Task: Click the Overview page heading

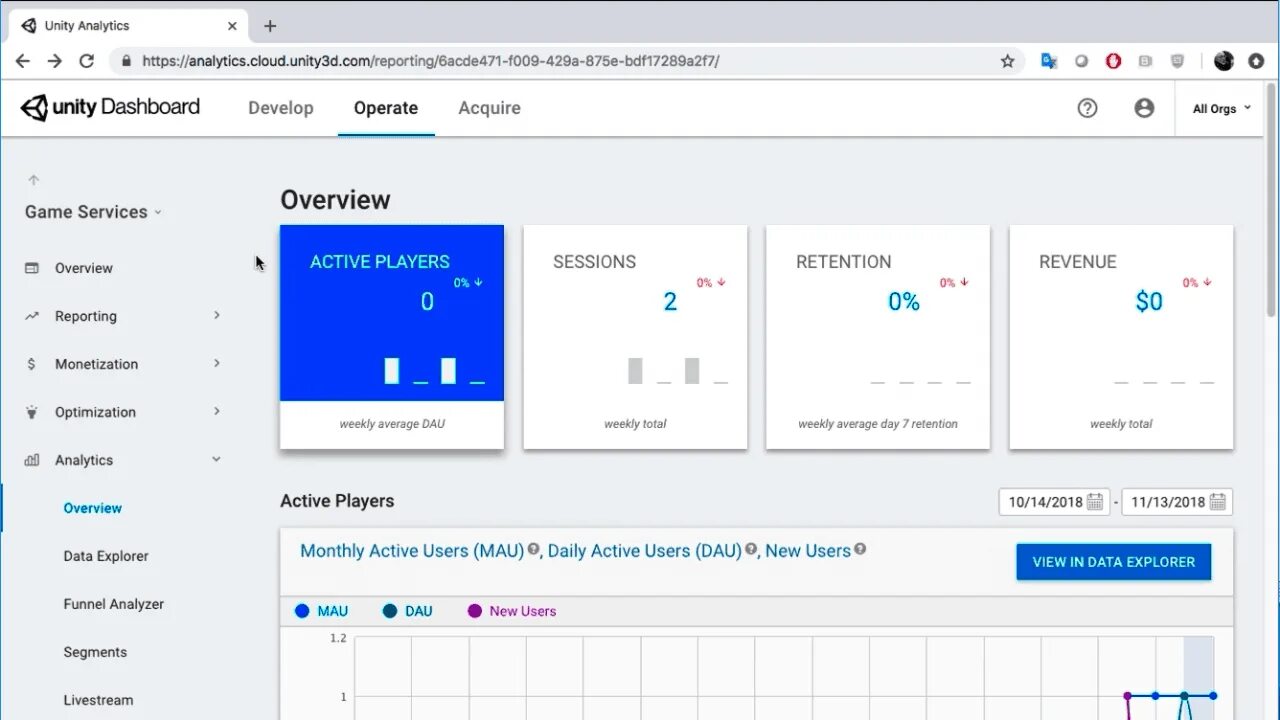Action: pos(335,200)
